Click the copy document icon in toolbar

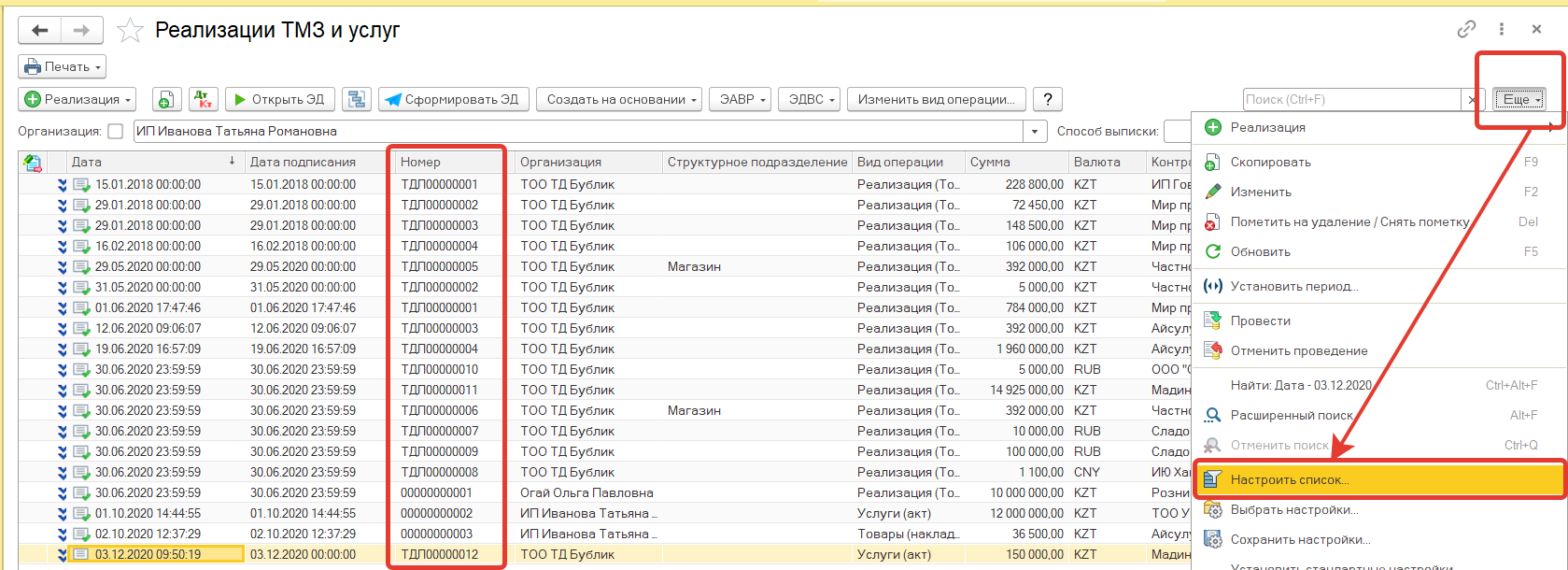(165, 100)
